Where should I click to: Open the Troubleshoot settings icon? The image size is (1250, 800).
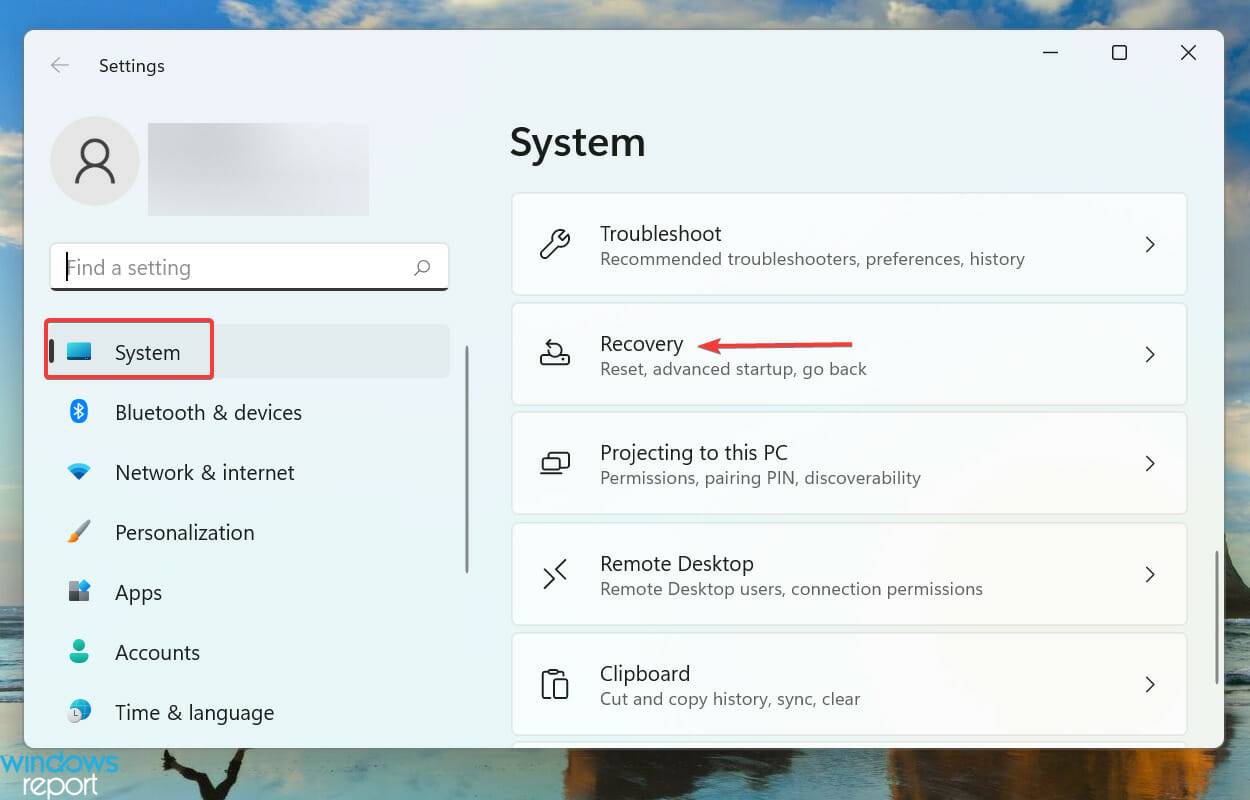point(555,244)
